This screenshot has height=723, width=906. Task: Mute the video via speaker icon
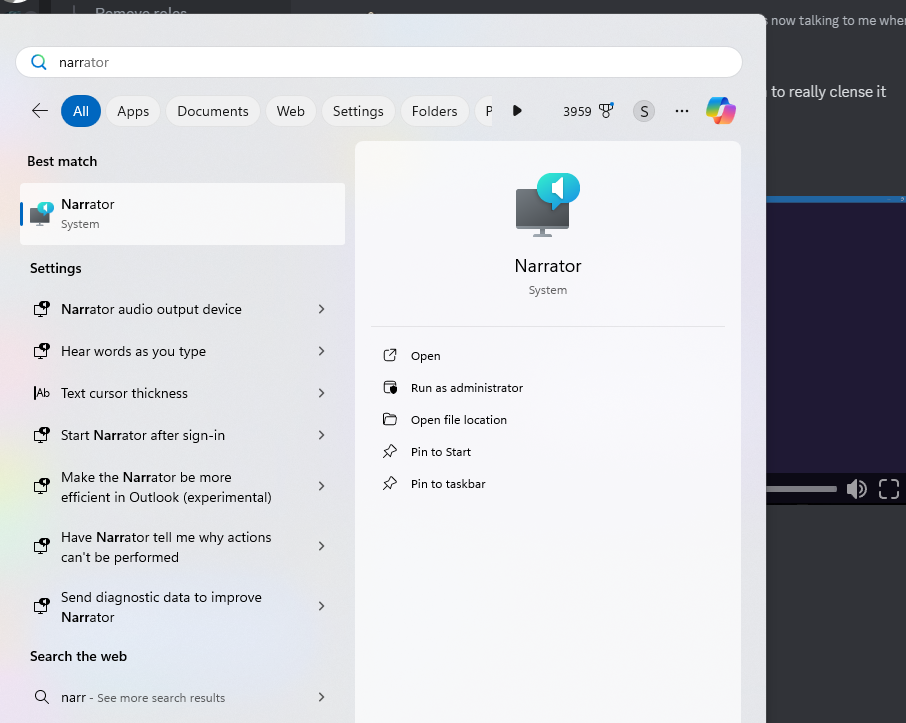click(x=856, y=489)
